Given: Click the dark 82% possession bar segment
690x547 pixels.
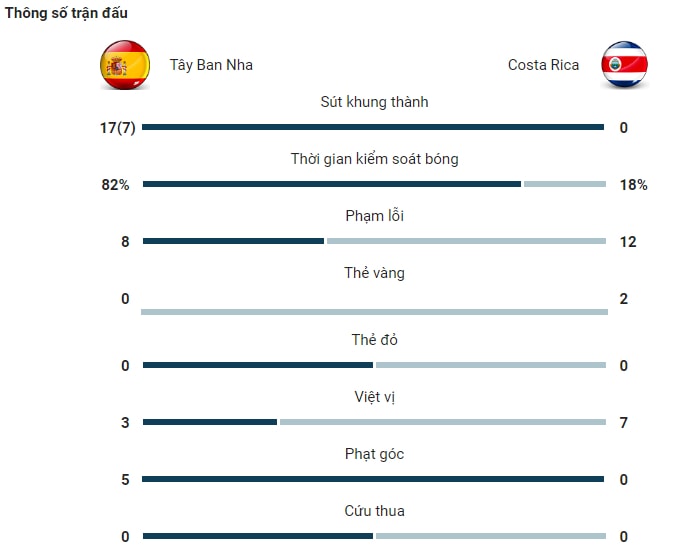Looking at the screenshot, I should [332, 184].
